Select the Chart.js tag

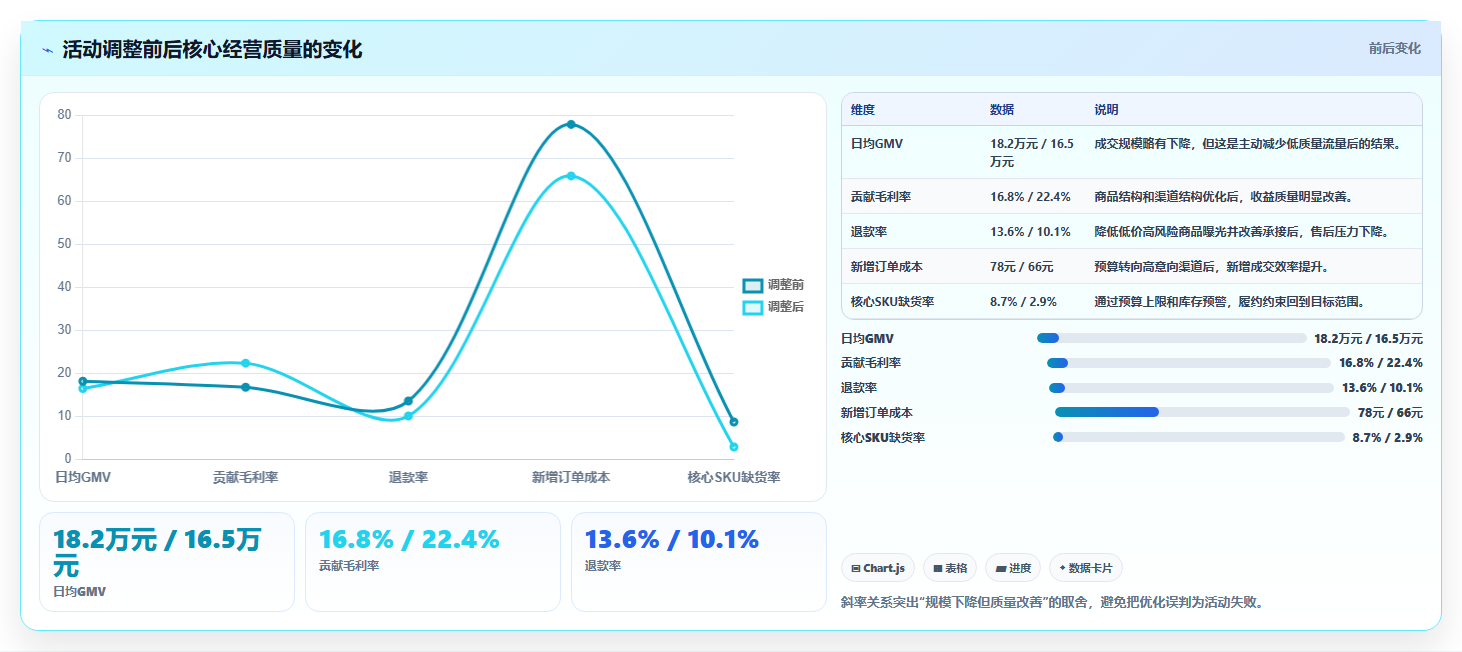pos(878,568)
